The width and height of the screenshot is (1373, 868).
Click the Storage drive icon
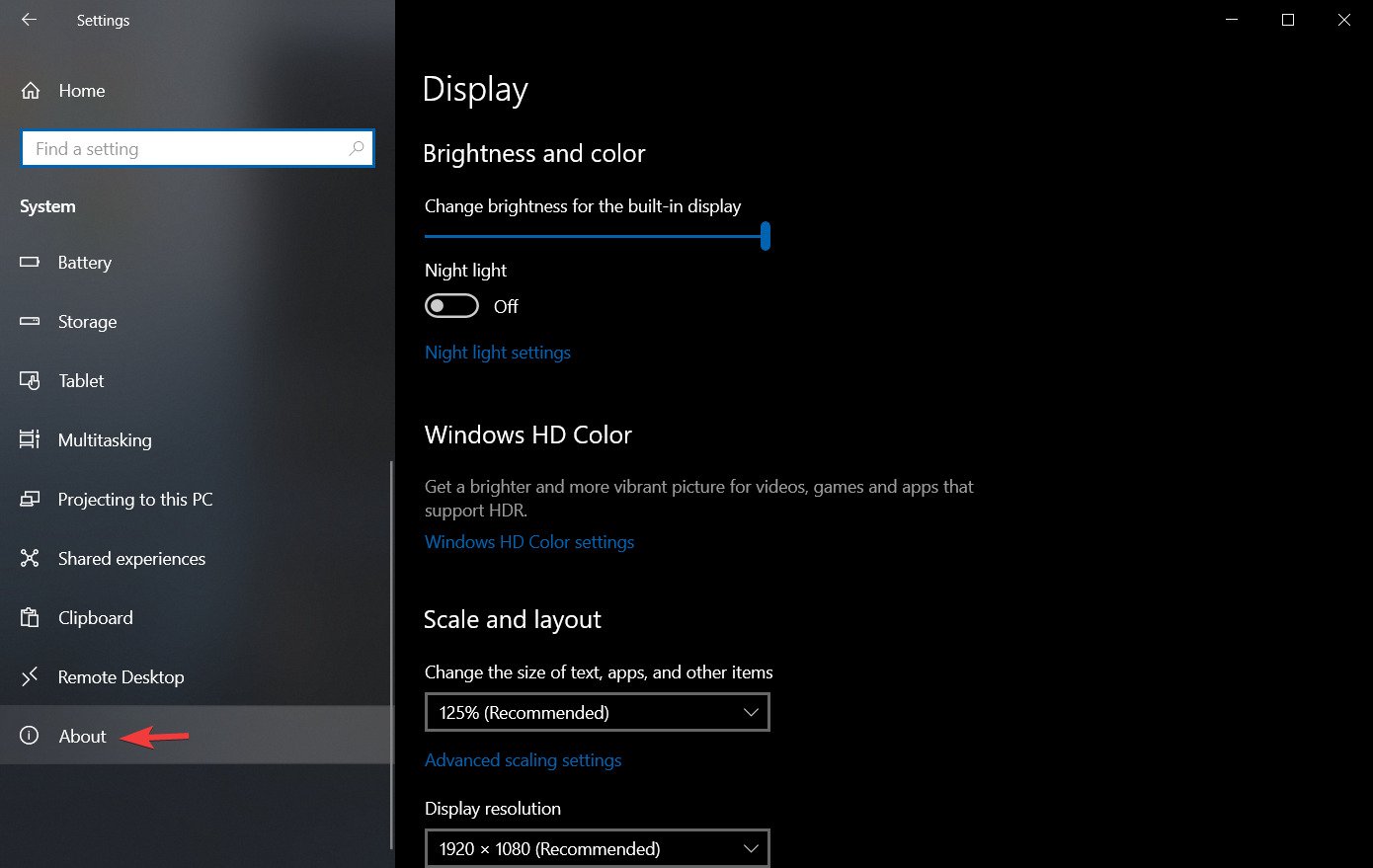(x=30, y=321)
